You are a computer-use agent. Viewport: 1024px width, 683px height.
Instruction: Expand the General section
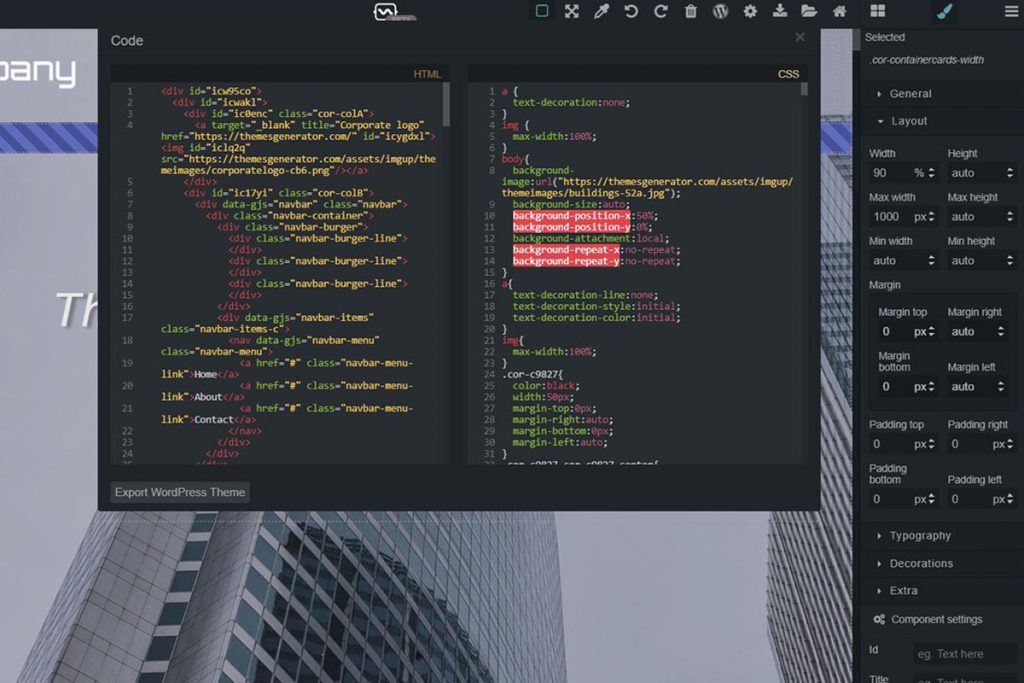910,93
